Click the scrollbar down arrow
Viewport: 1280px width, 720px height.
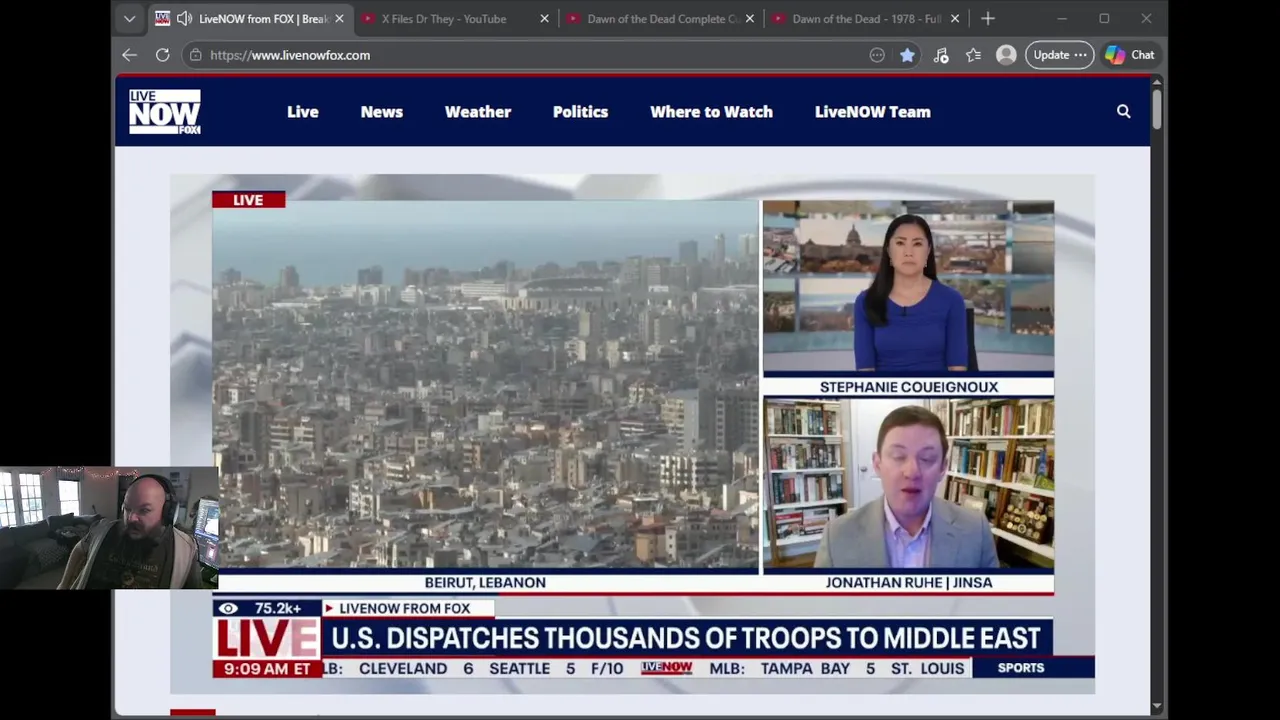pos(1157,707)
